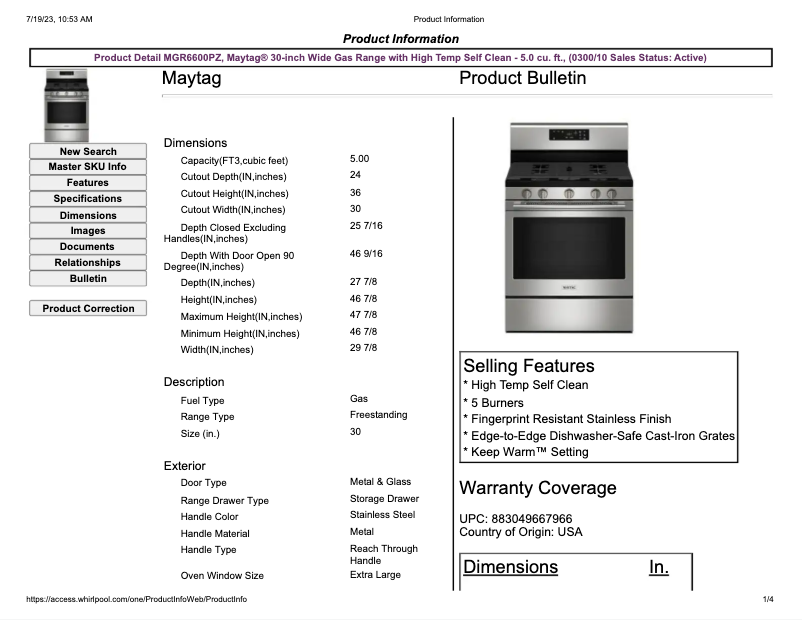View Master SKU Info
The height and width of the screenshot is (620, 802).
pos(87,167)
